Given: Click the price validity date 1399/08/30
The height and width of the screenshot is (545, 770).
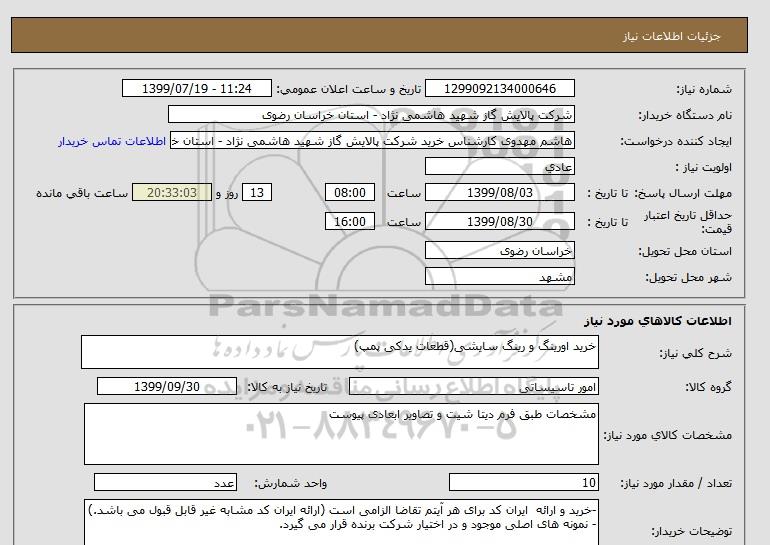Looking at the screenshot, I should (x=500, y=222).
